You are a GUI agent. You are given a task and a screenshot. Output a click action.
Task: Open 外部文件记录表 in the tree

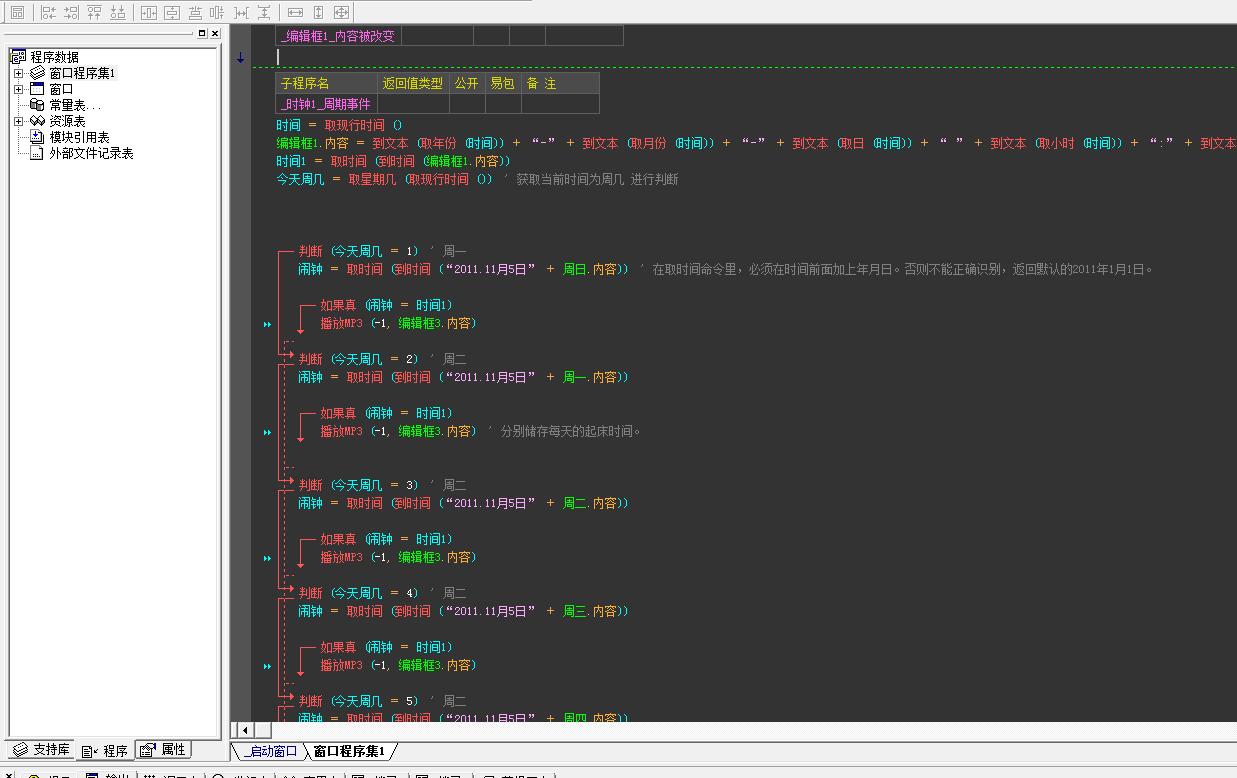(91, 153)
